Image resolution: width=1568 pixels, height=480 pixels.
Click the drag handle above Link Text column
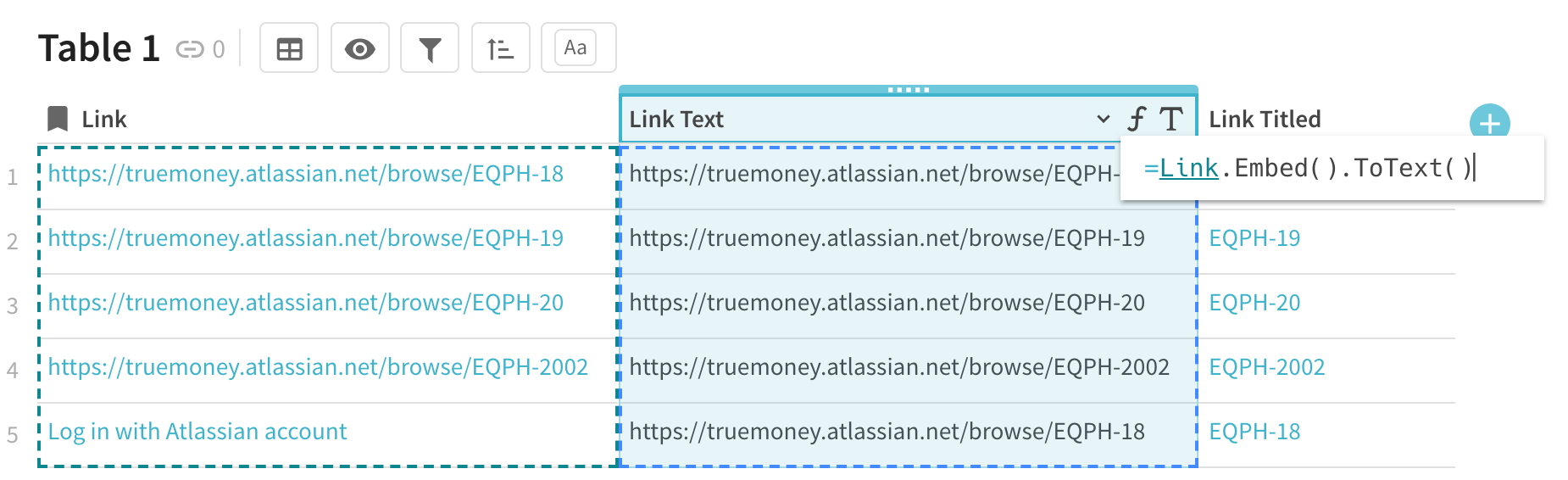[x=909, y=89]
